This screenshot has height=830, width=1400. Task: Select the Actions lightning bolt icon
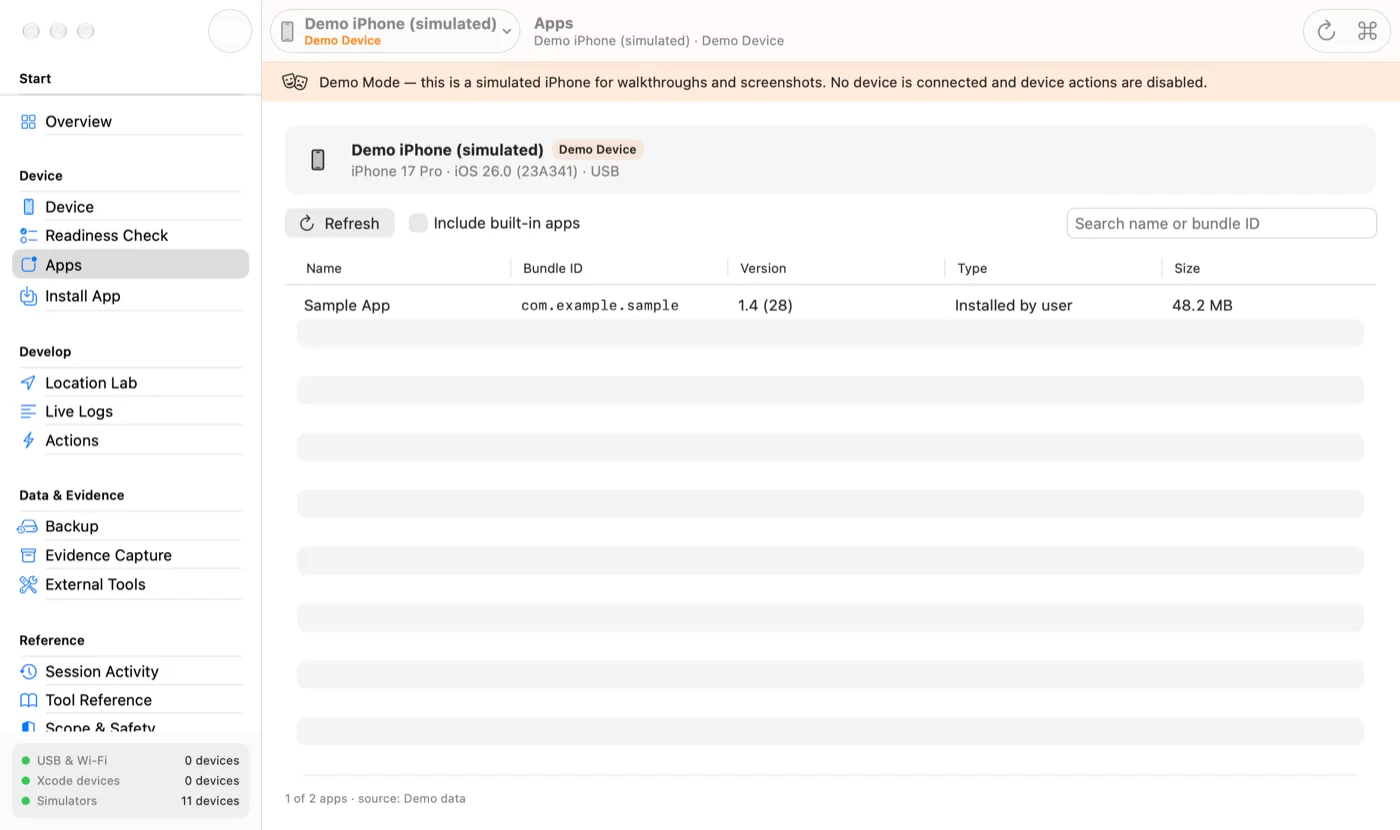[28, 441]
